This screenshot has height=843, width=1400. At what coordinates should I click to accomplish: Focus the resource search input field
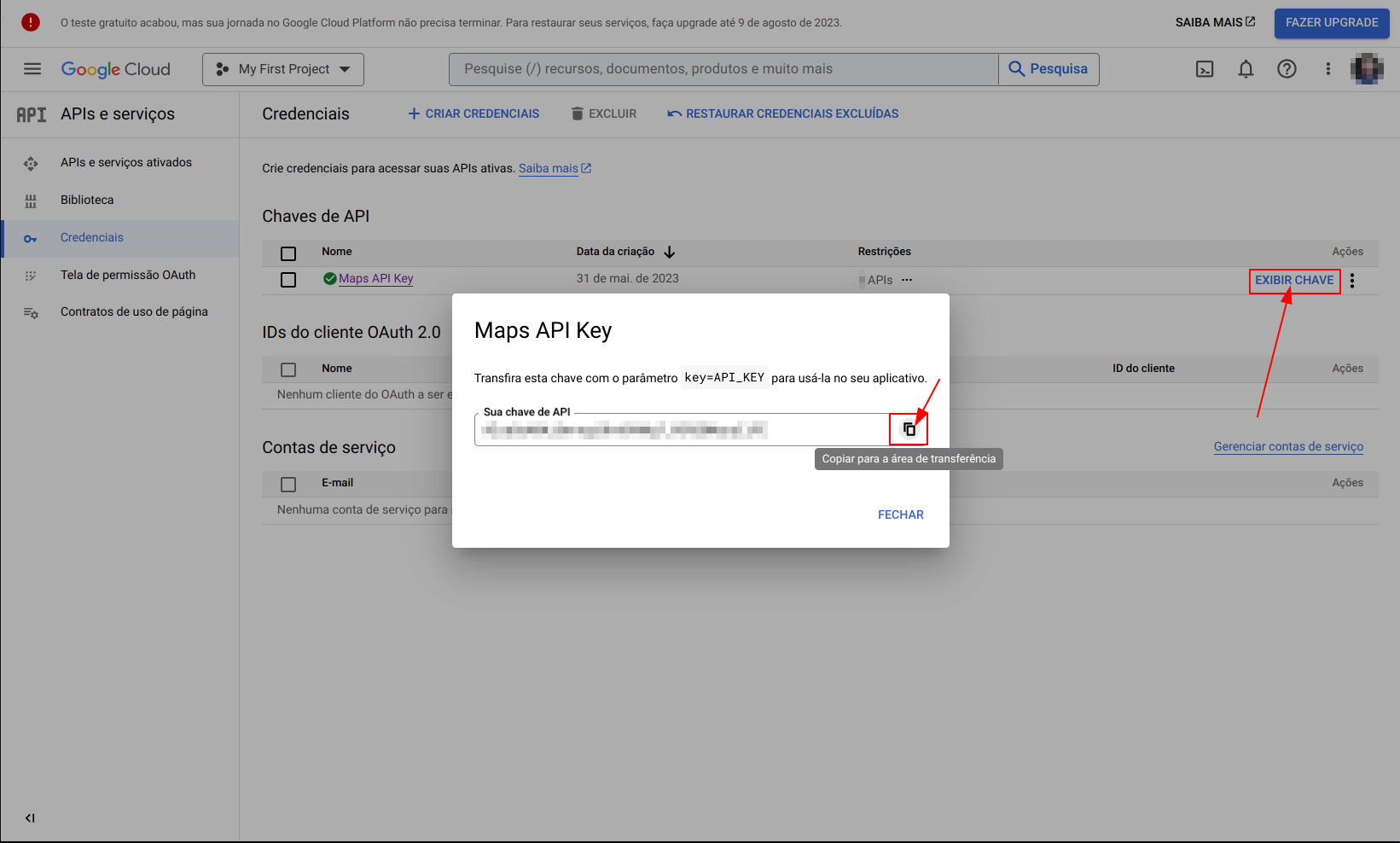point(723,69)
